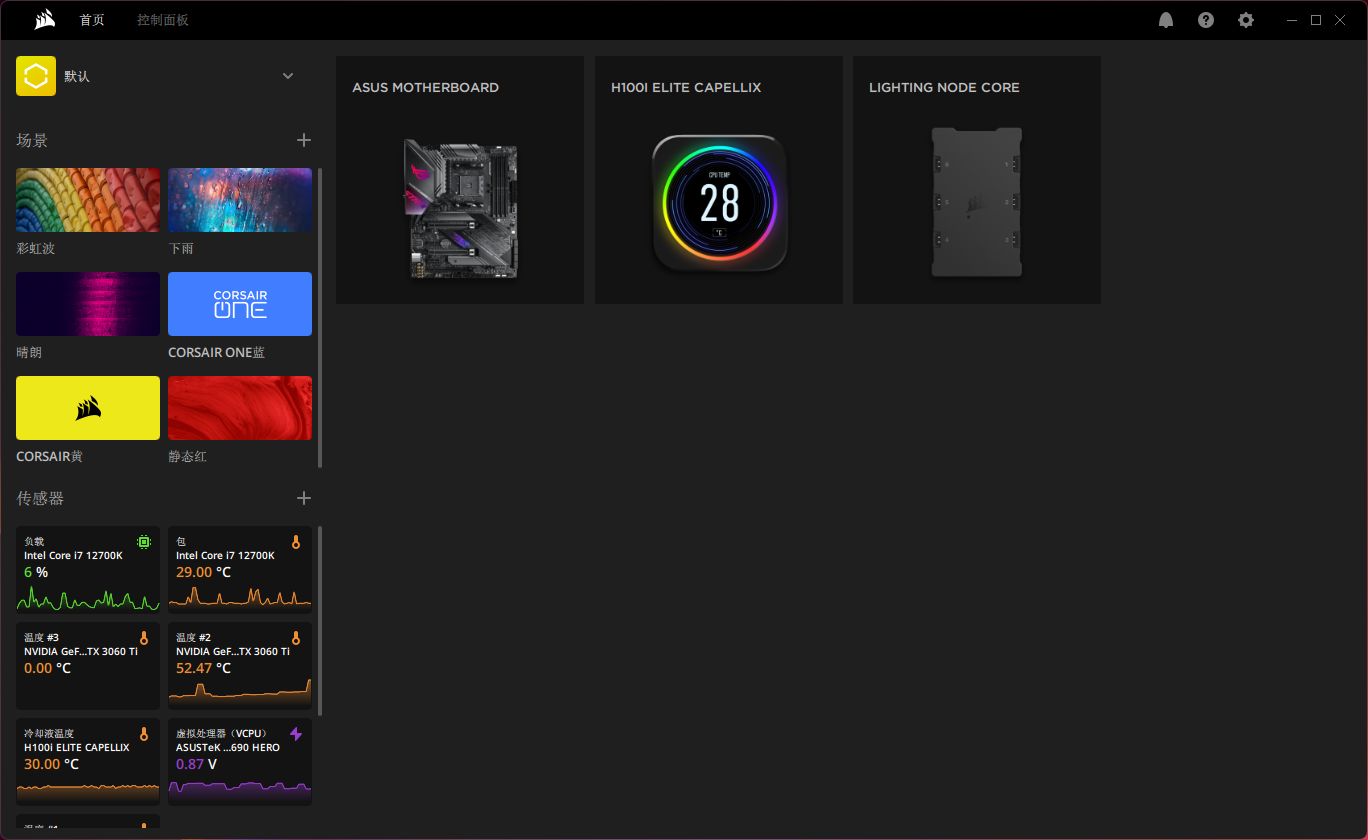This screenshot has height=840, width=1368.
Task: Click the ASUSTeK ...690 HERO sensor source text
Action: (x=228, y=747)
